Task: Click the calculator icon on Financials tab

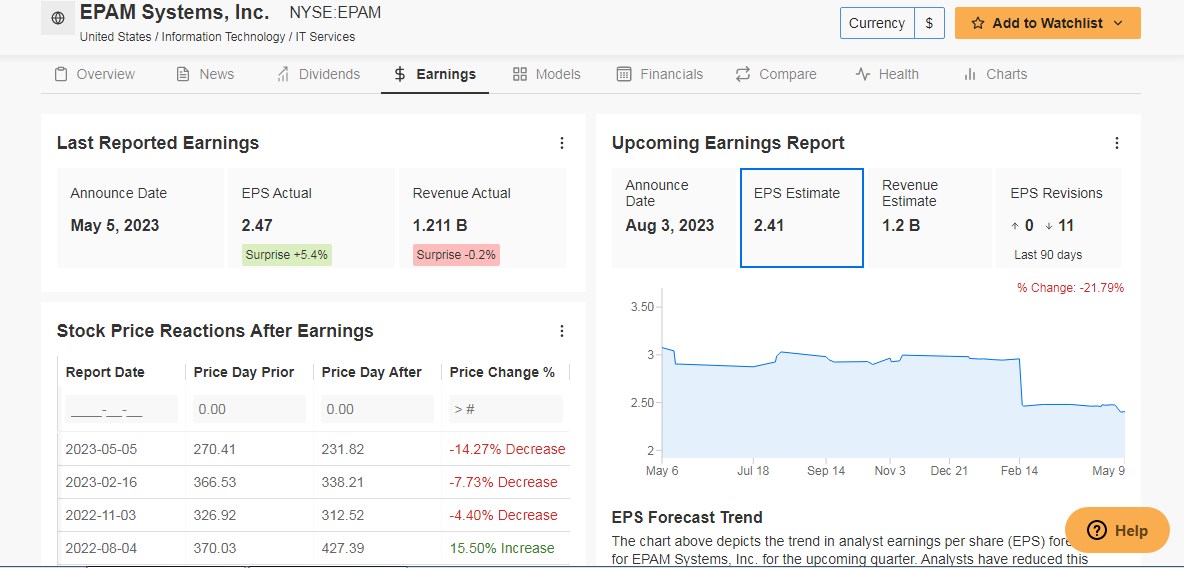Action: coord(624,74)
